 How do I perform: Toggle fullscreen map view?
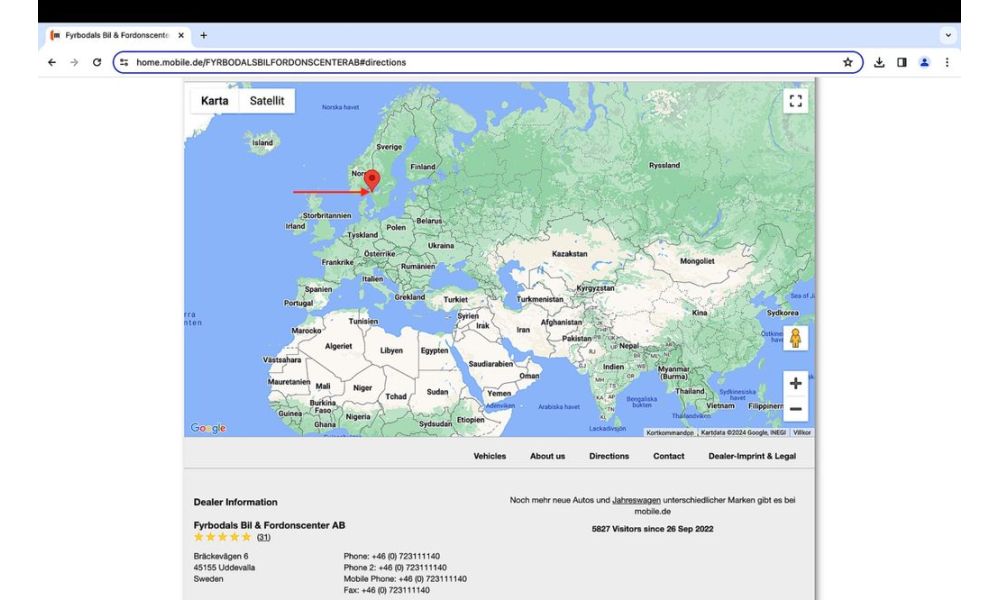point(795,101)
